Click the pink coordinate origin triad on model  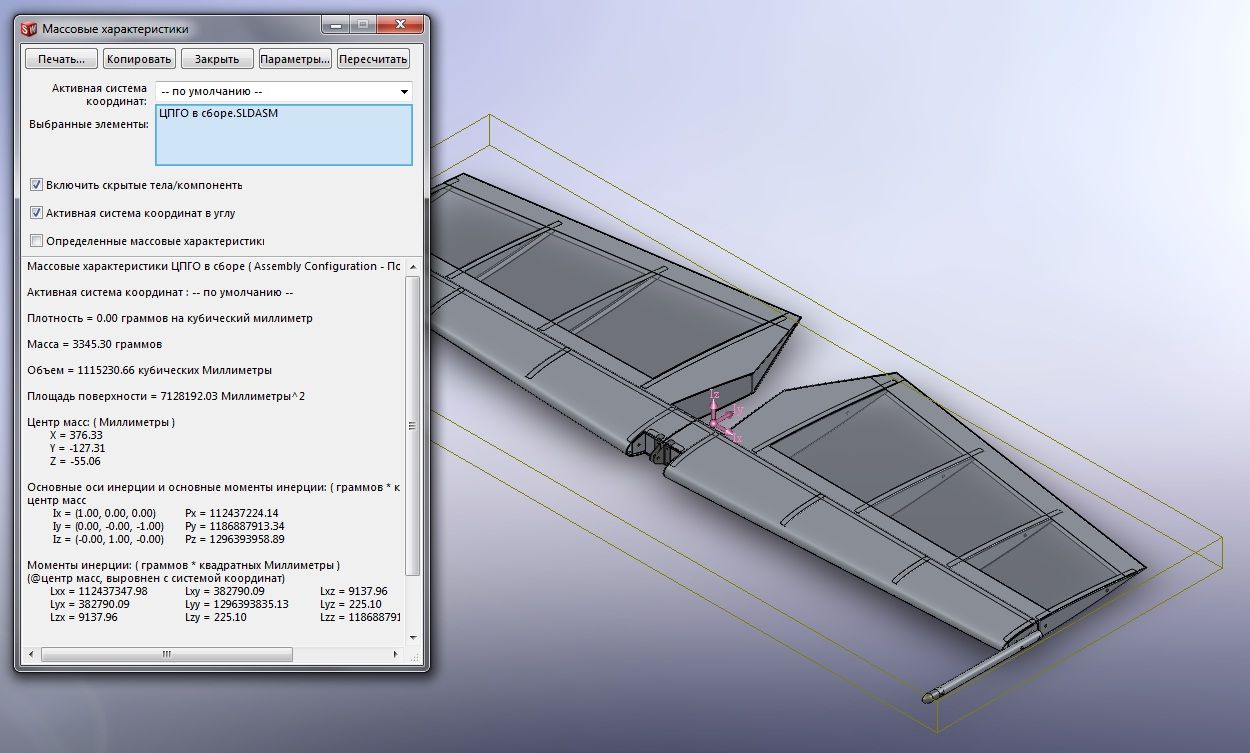click(714, 423)
